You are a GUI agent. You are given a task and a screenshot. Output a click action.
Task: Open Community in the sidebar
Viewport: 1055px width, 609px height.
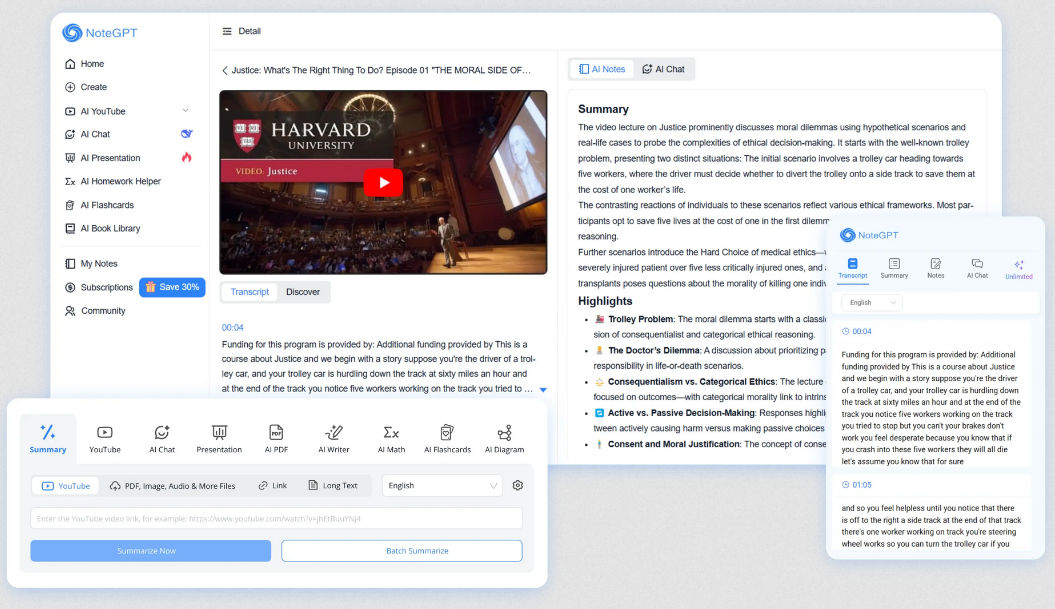coord(96,311)
